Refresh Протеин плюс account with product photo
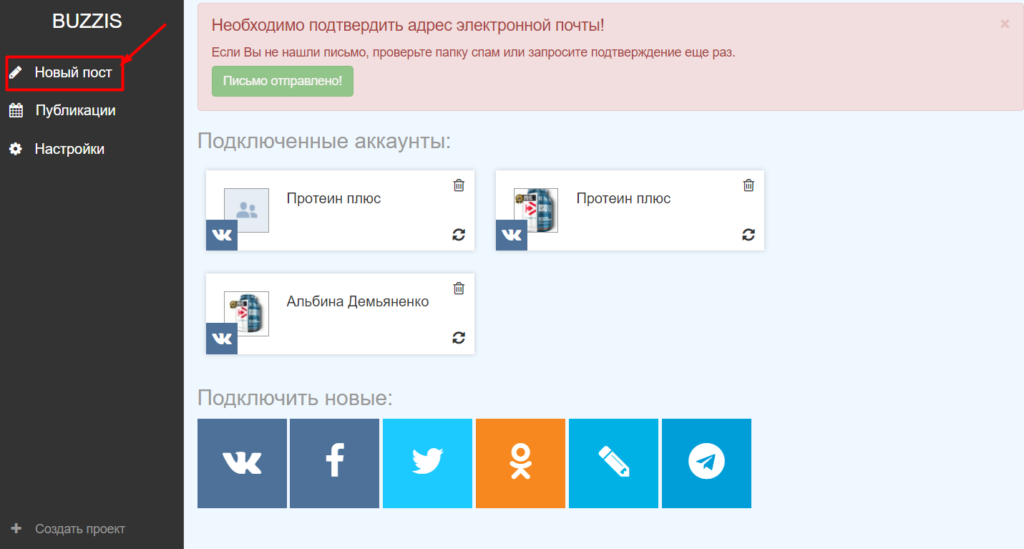This screenshot has width=1024, height=549. tap(749, 234)
